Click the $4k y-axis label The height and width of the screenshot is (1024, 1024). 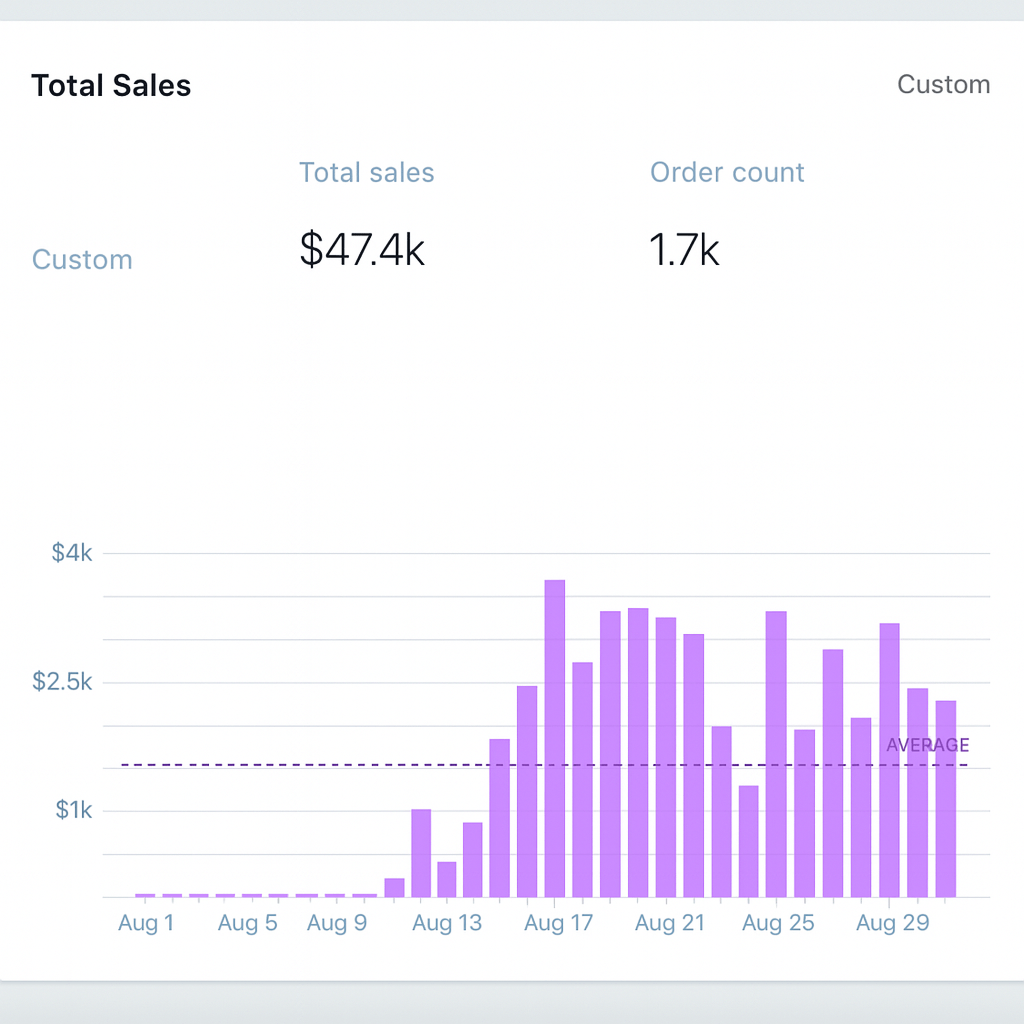tap(71, 552)
